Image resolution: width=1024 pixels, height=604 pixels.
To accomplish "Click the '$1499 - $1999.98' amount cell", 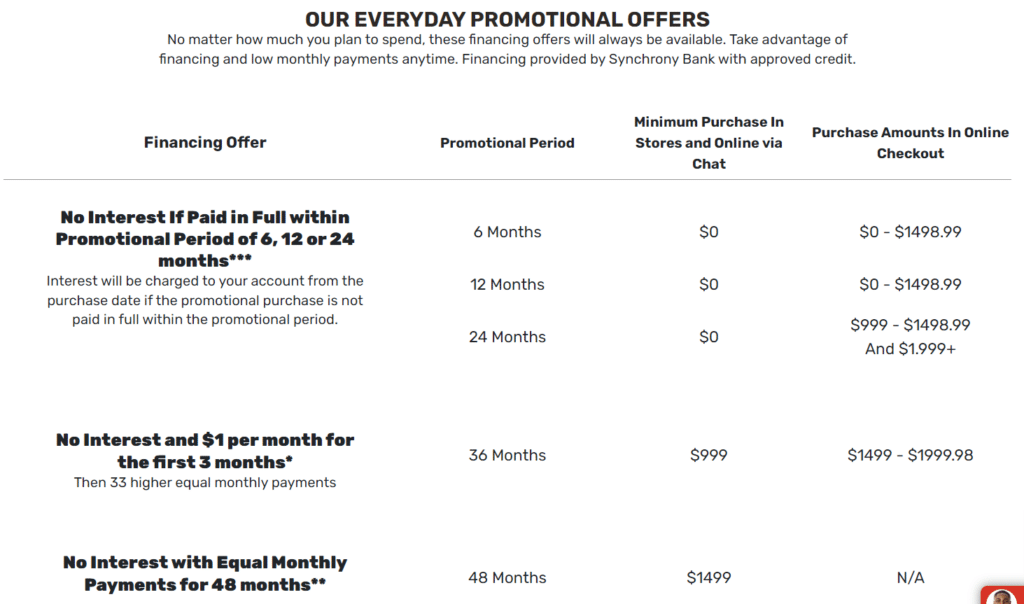I will pyautogui.click(x=909, y=454).
